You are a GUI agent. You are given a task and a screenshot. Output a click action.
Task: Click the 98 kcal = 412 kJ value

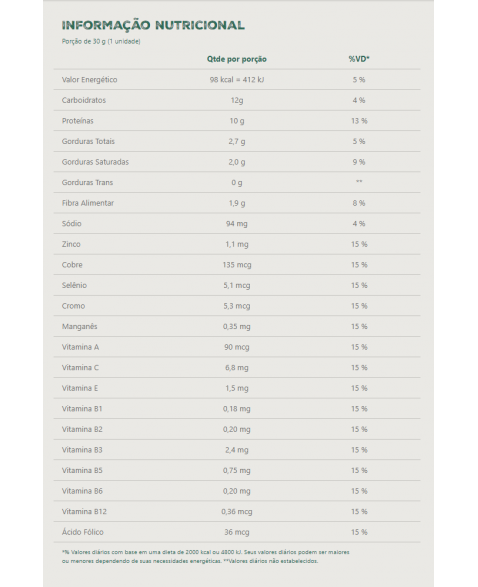click(237, 80)
